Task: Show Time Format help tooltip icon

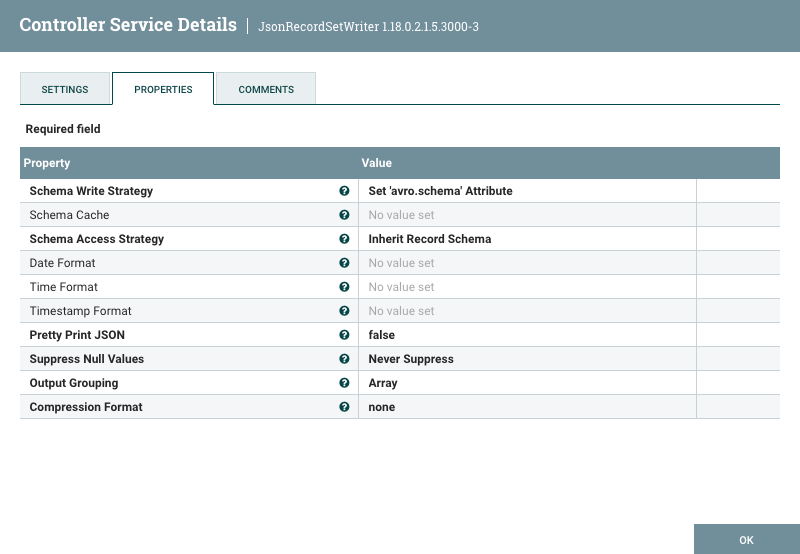Action: click(x=344, y=287)
